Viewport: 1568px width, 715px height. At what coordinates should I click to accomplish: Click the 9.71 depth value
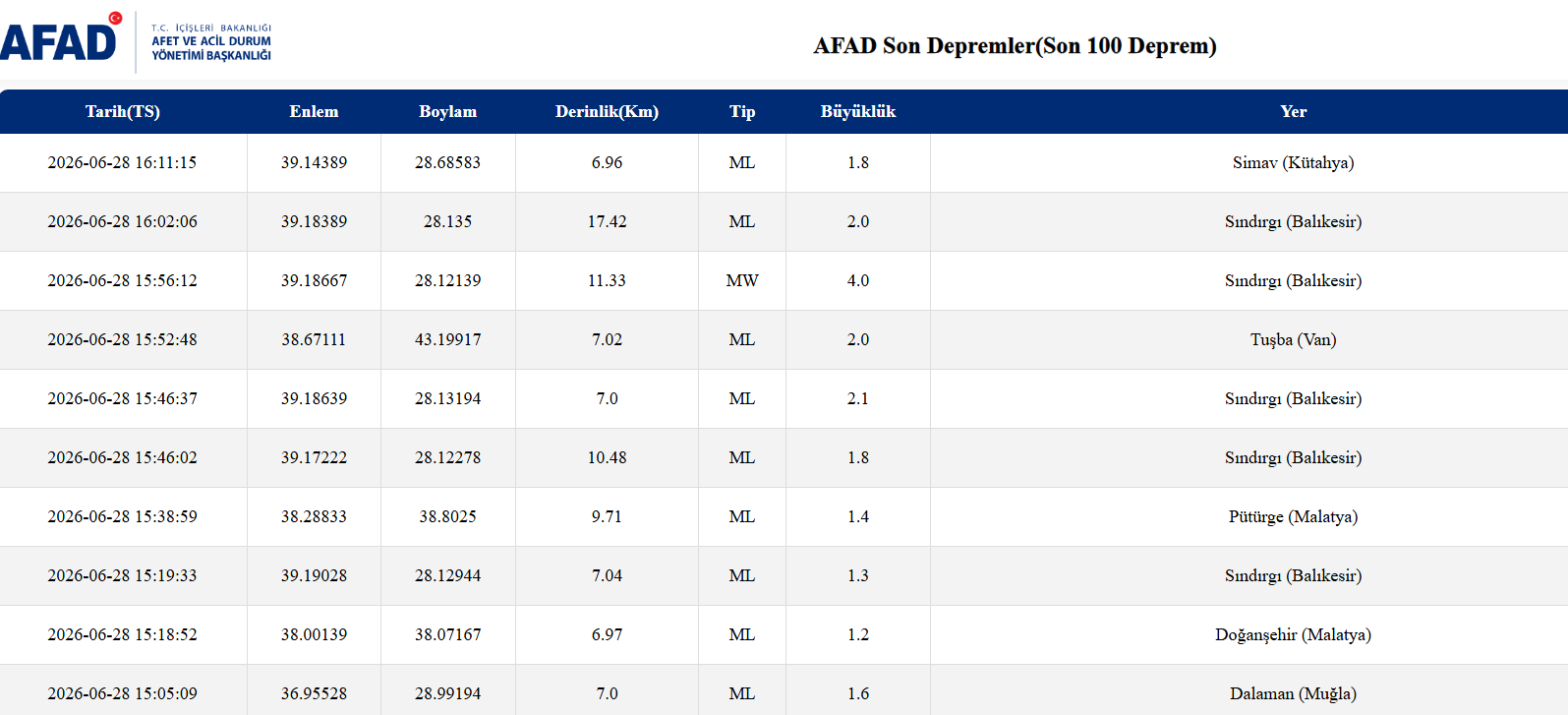pyautogui.click(x=607, y=516)
